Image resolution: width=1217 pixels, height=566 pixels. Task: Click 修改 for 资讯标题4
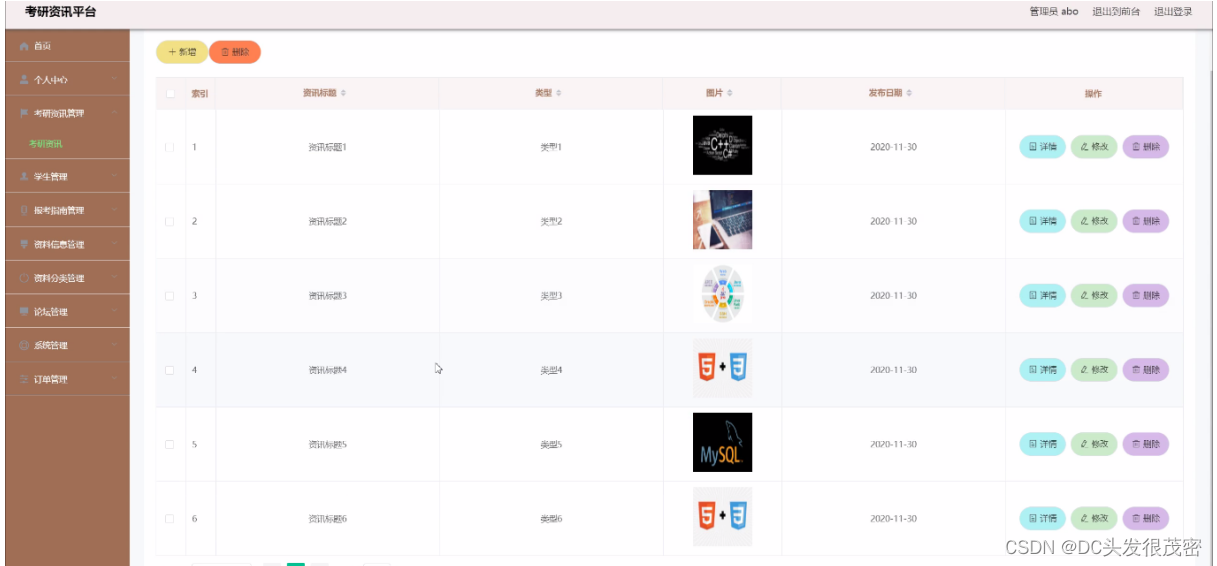(x=1094, y=370)
